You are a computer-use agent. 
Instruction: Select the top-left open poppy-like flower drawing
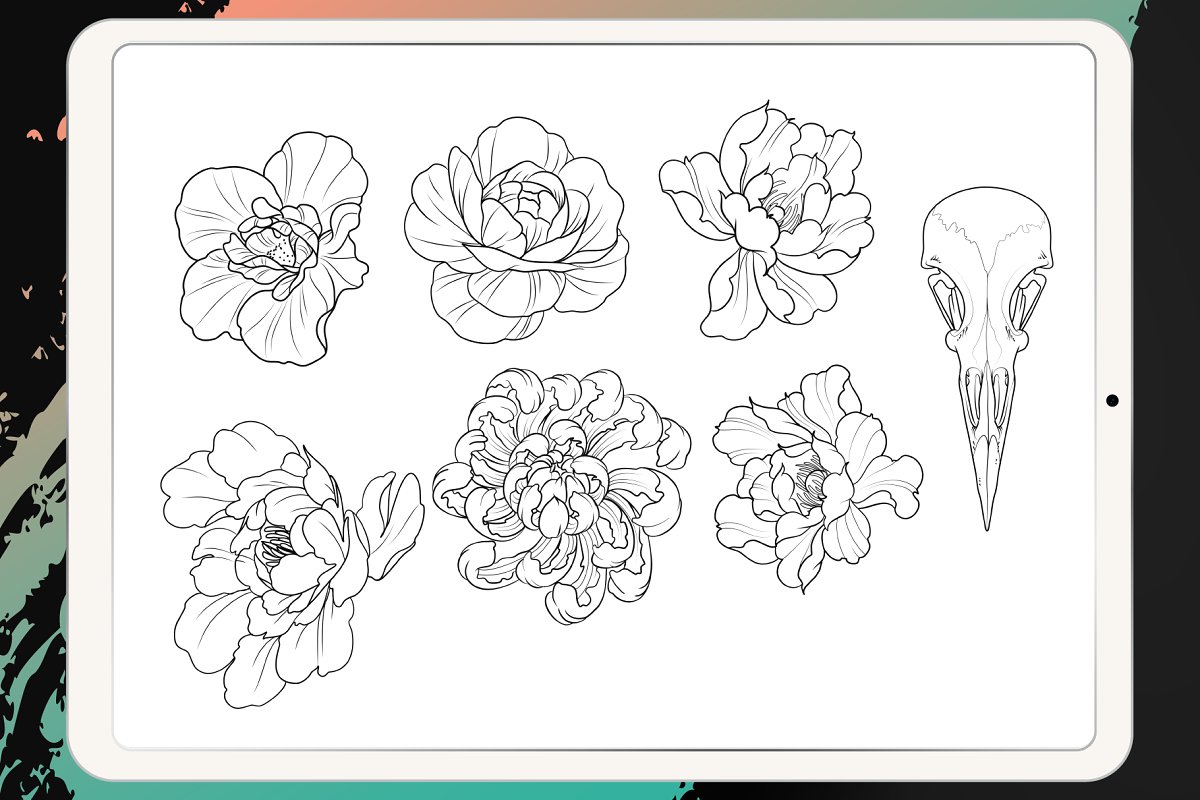[272, 247]
